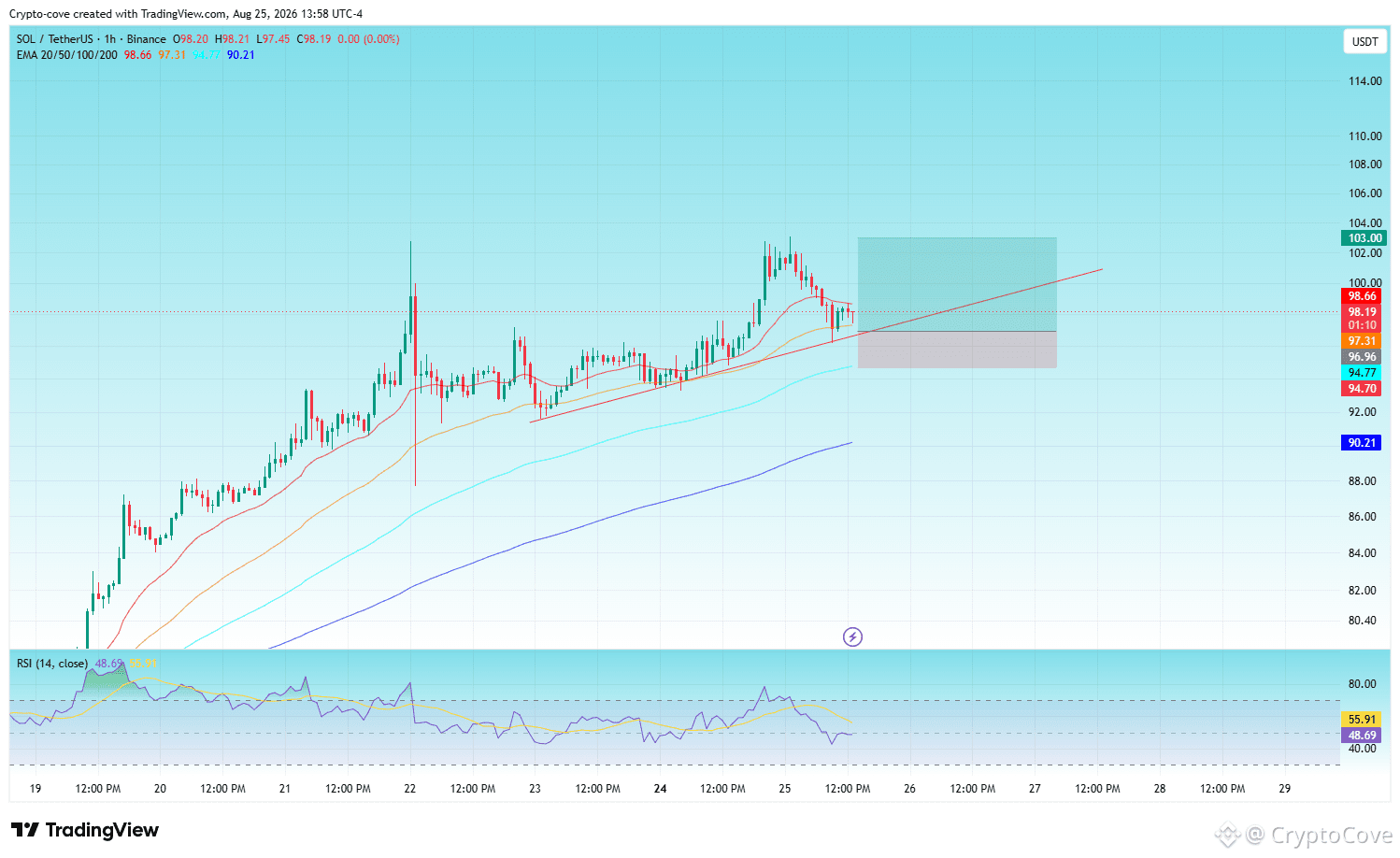Click the close price value C98.19
The width and height of the screenshot is (1400, 858).
pyautogui.click(x=314, y=39)
